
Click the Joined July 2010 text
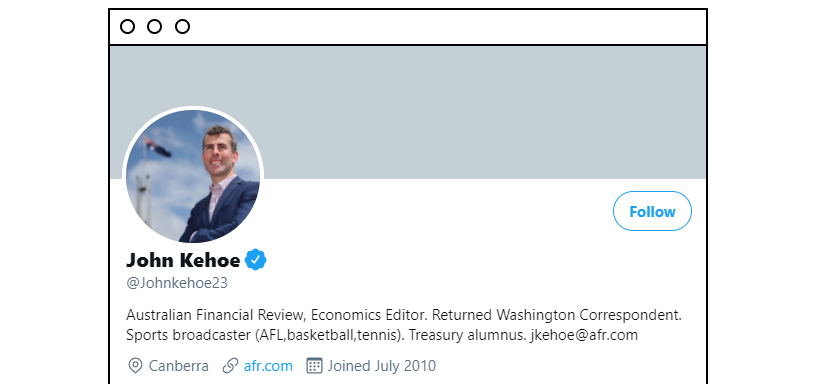click(x=381, y=366)
